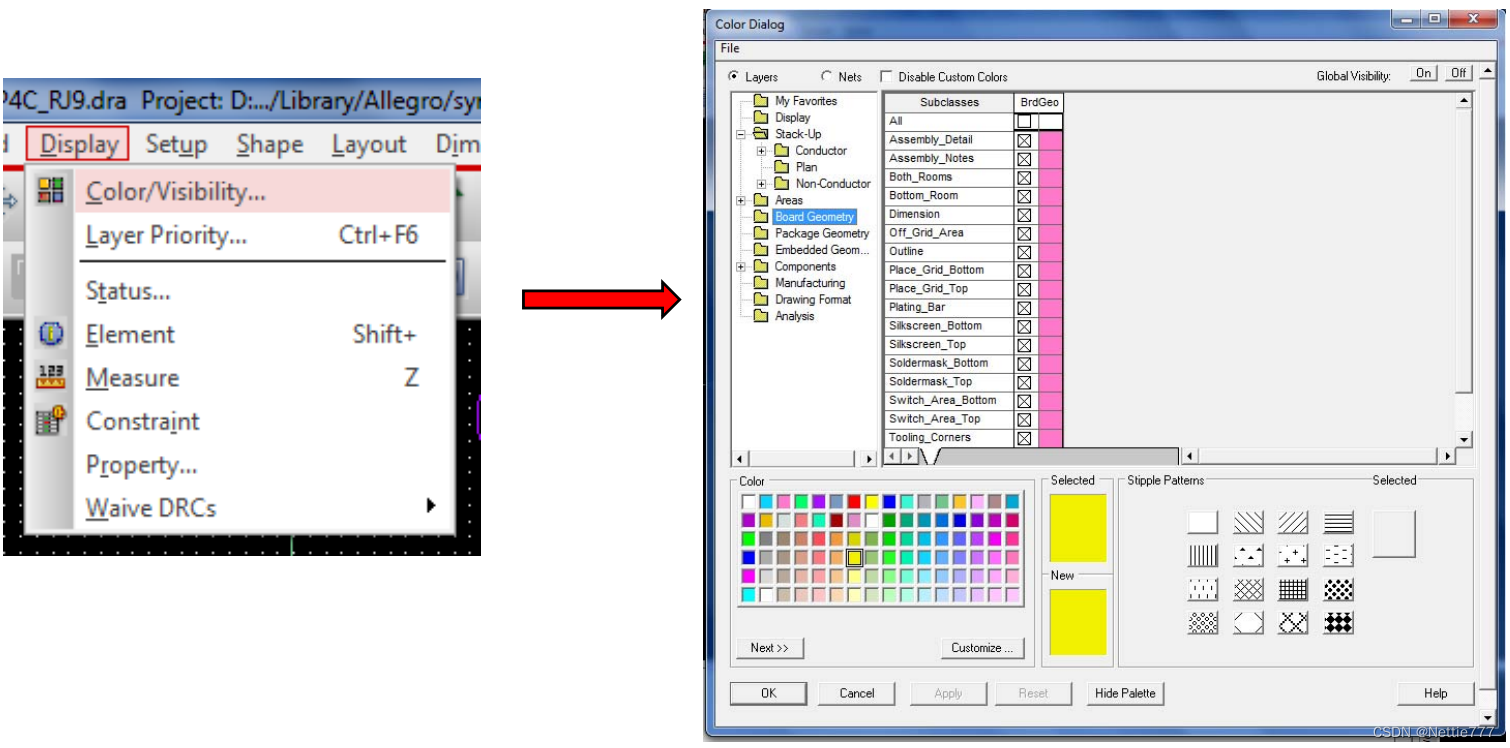Select the blank solid stipple pattern
The height and width of the screenshot is (748, 1510).
[1203, 522]
